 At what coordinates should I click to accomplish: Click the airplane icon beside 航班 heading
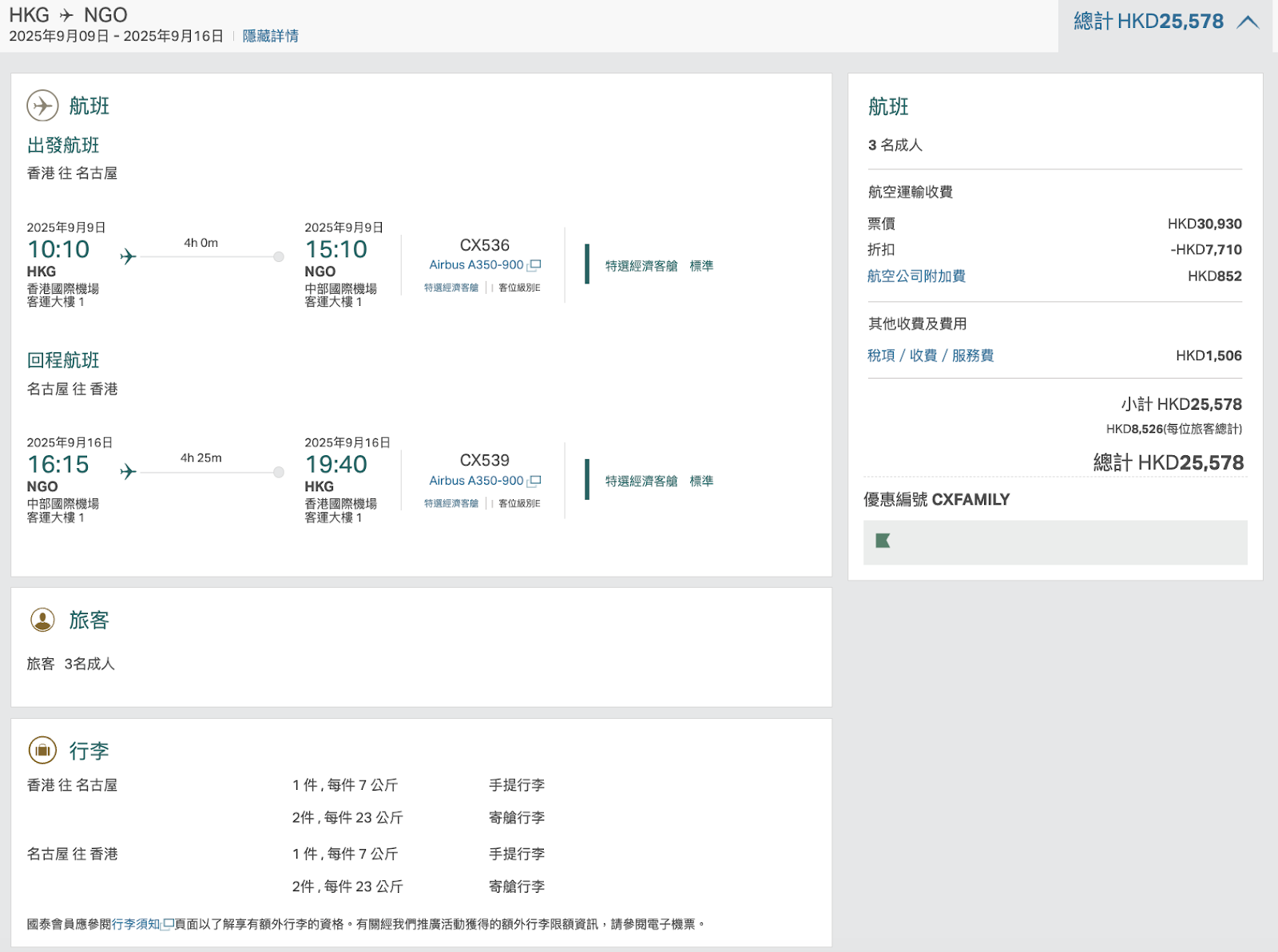click(42, 105)
